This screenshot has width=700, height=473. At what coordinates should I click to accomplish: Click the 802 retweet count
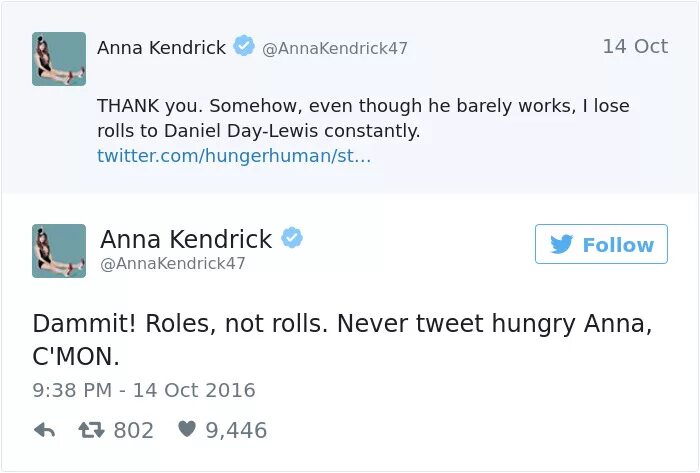click(x=133, y=431)
